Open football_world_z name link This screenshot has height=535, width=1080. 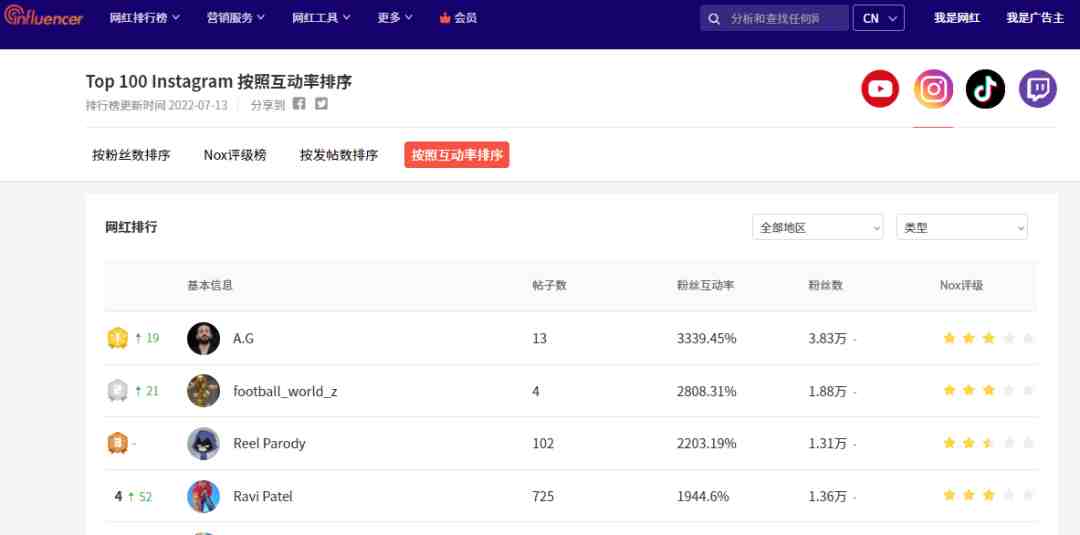285,392
